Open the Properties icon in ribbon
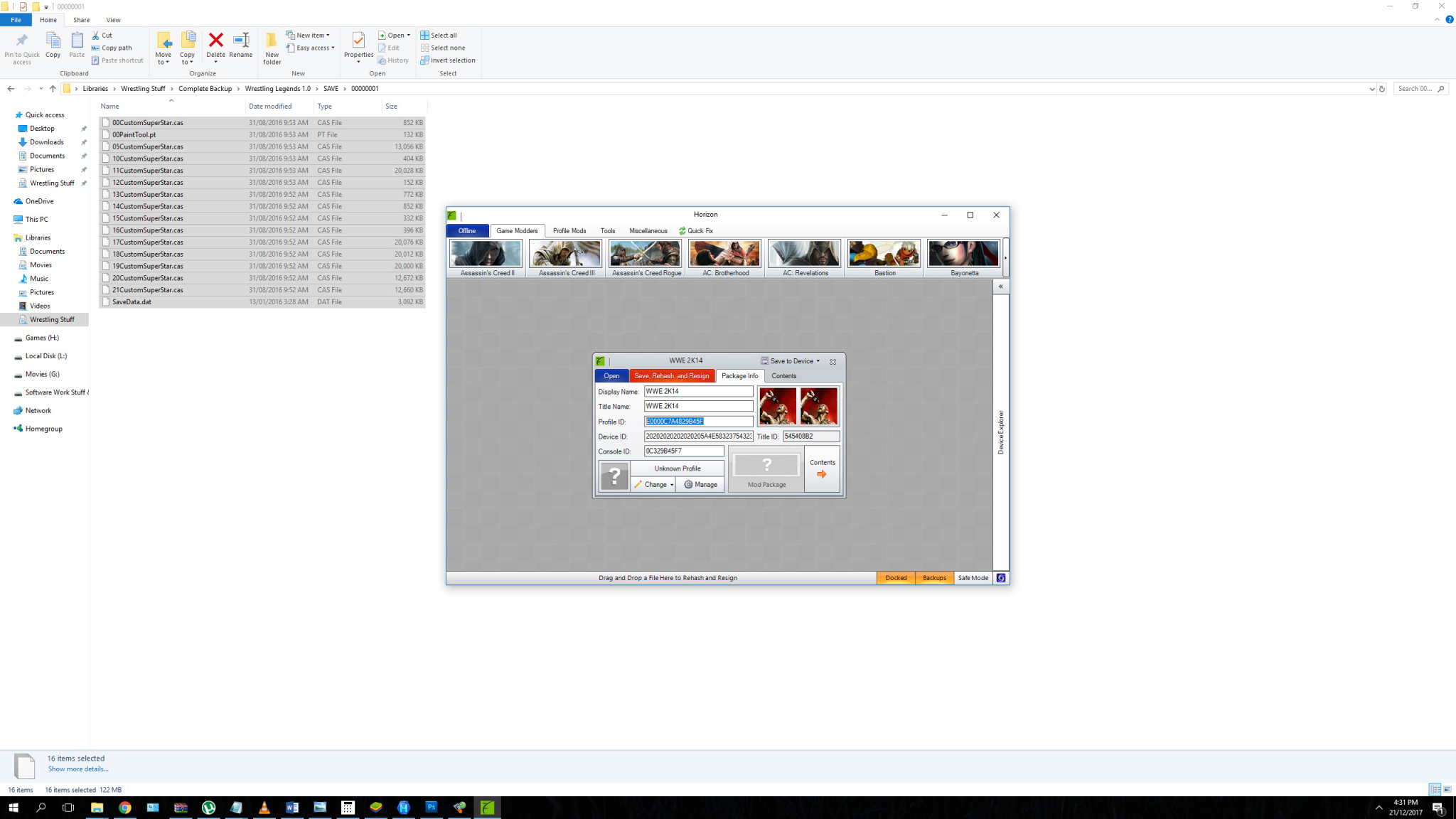 [x=358, y=46]
